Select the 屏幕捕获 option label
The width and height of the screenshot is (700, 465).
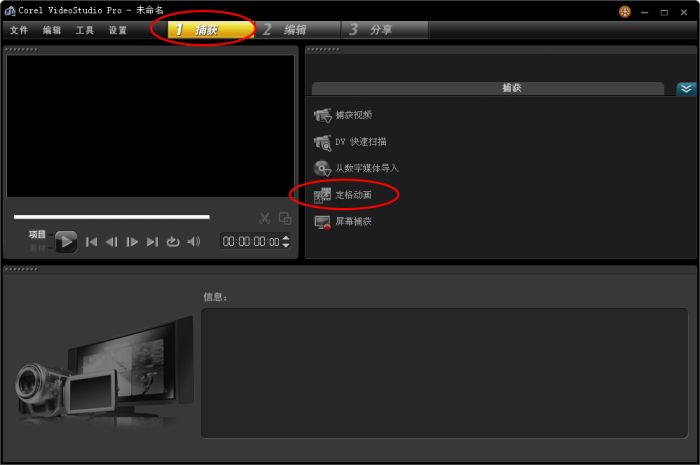[354, 221]
